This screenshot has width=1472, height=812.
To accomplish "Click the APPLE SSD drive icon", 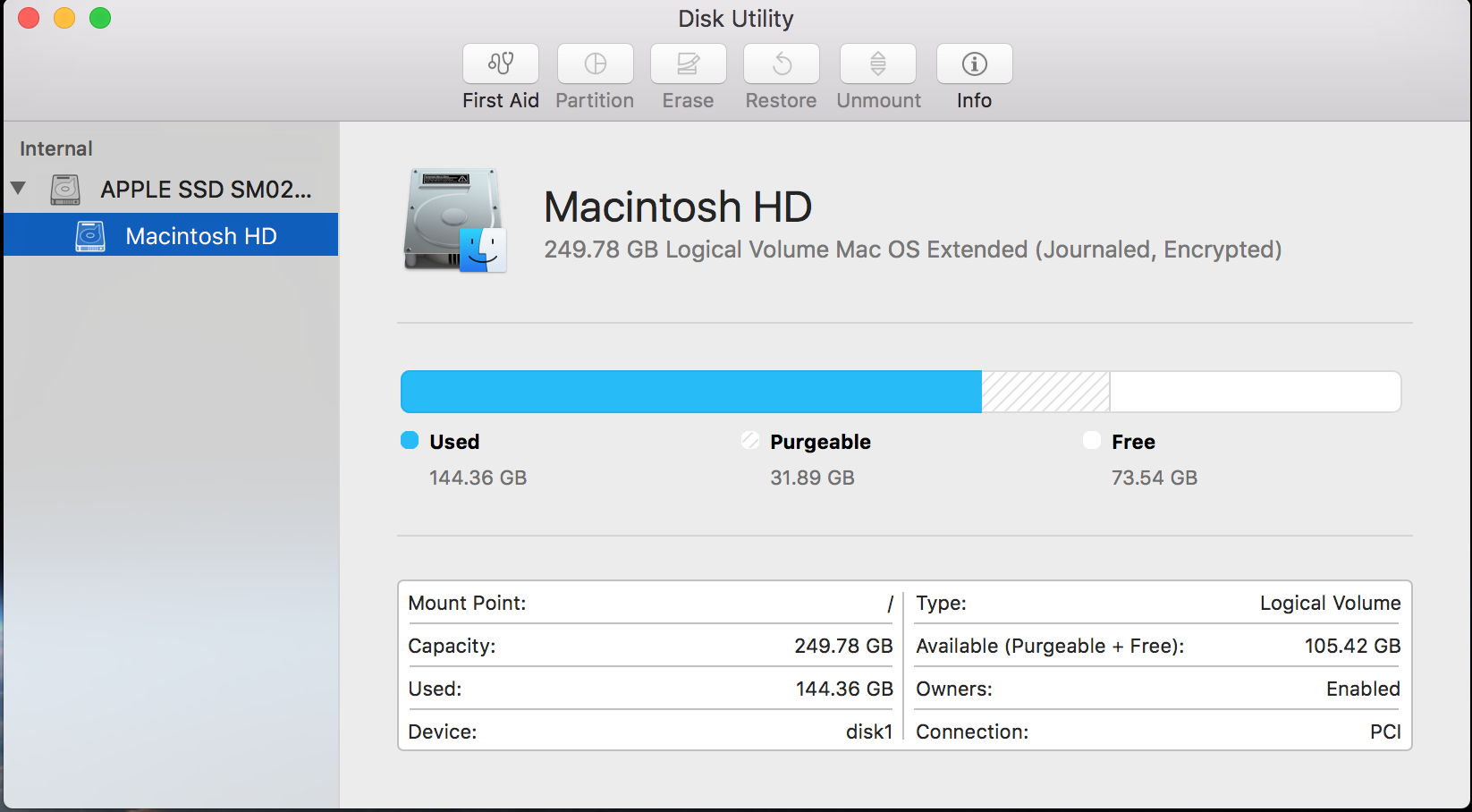I will 65,190.
